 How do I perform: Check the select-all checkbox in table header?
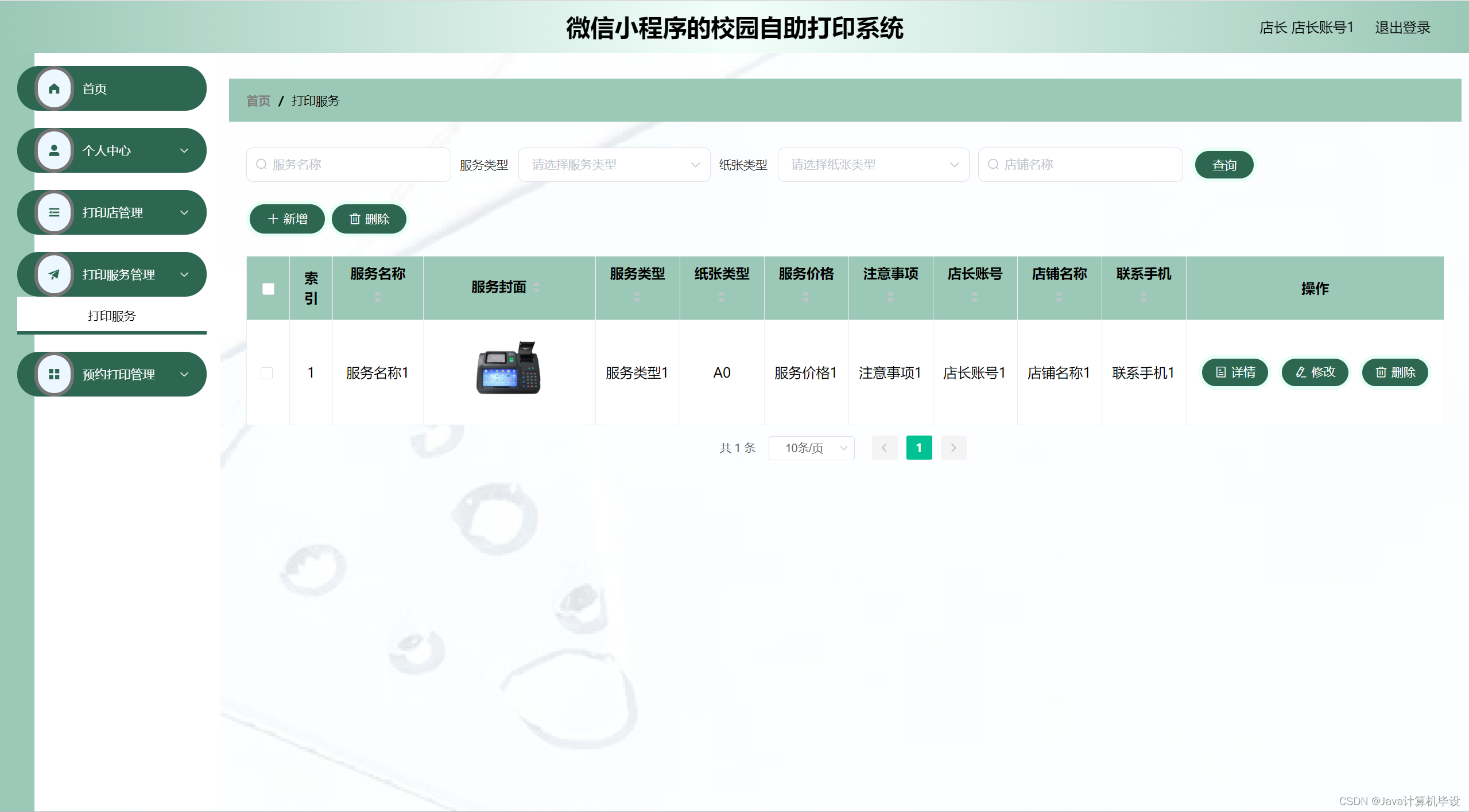268,289
